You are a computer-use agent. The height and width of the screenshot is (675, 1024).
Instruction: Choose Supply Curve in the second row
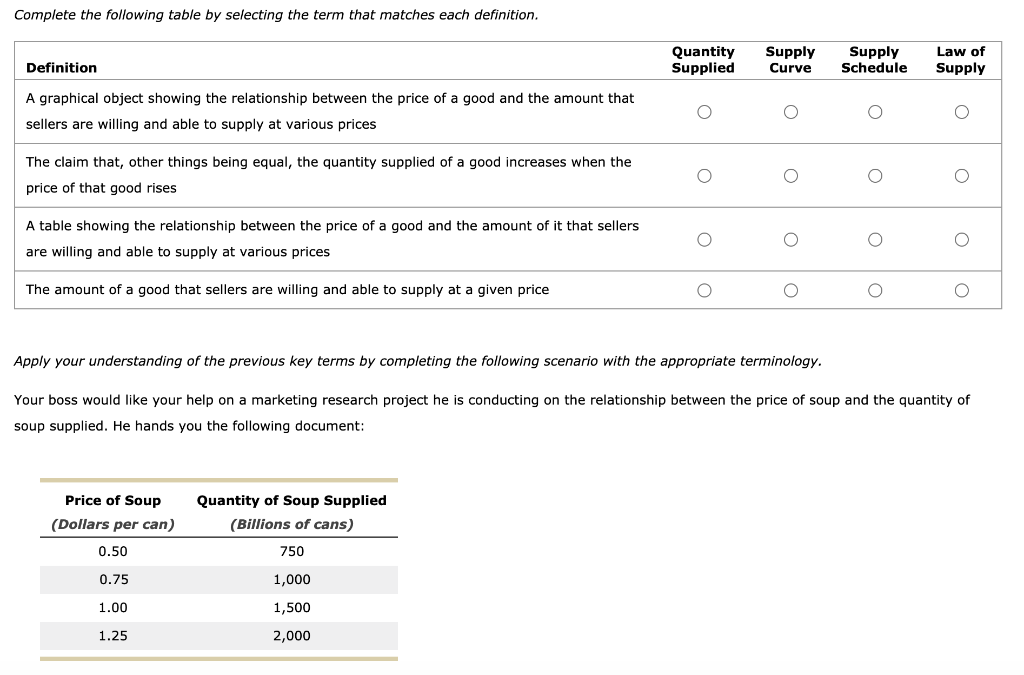(791, 175)
